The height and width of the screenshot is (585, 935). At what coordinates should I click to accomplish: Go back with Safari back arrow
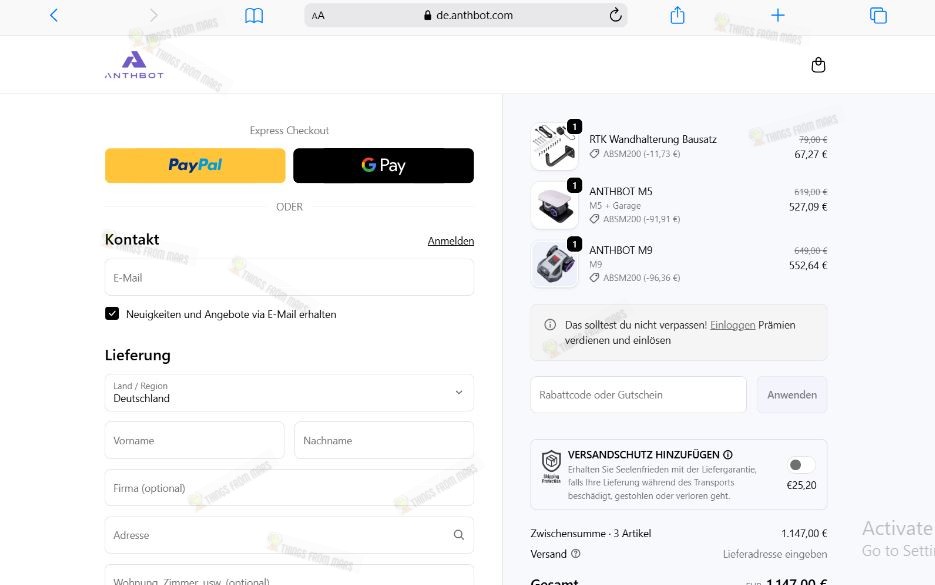pyautogui.click(x=54, y=15)
